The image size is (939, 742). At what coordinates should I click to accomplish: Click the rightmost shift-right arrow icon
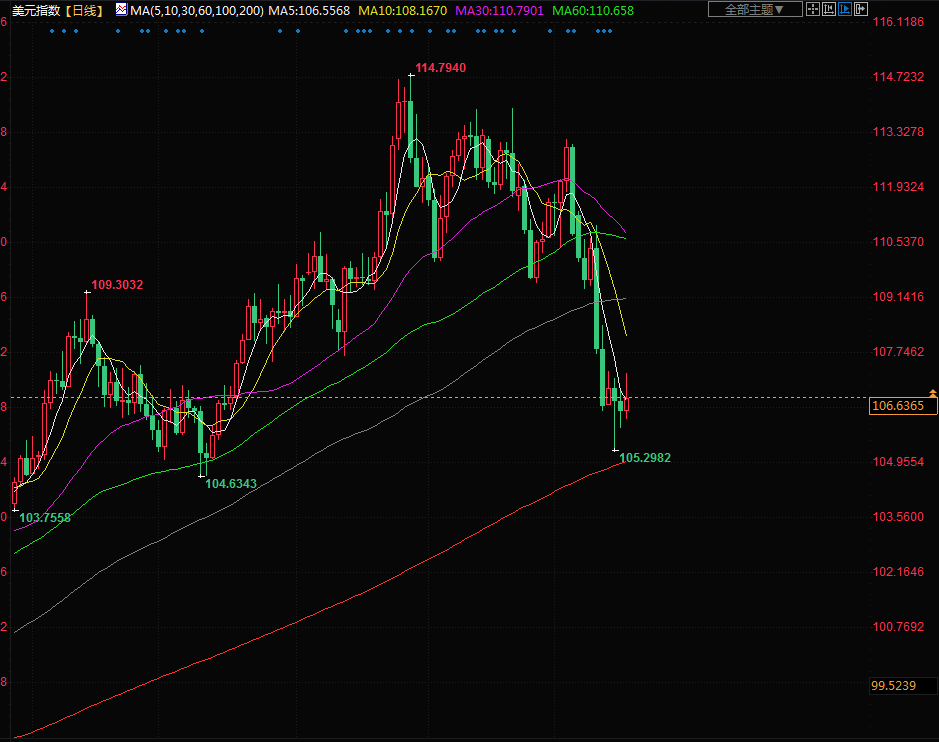861,9
